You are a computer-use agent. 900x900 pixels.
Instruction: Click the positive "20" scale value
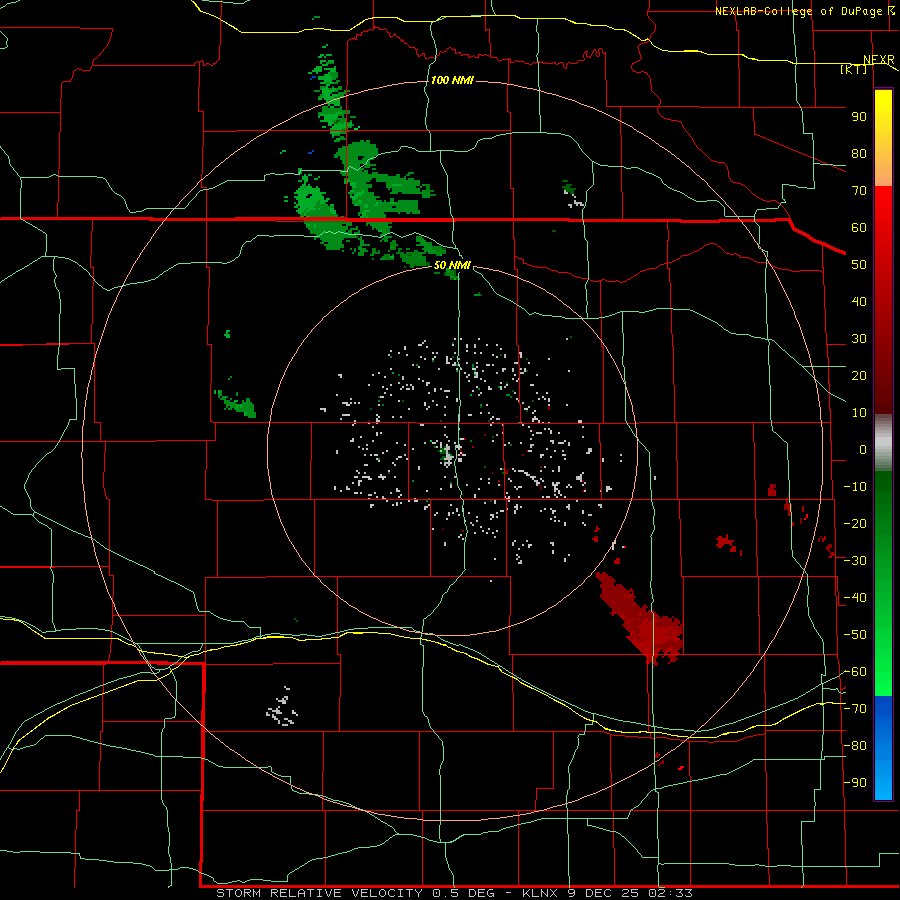(x=859, y=375)
